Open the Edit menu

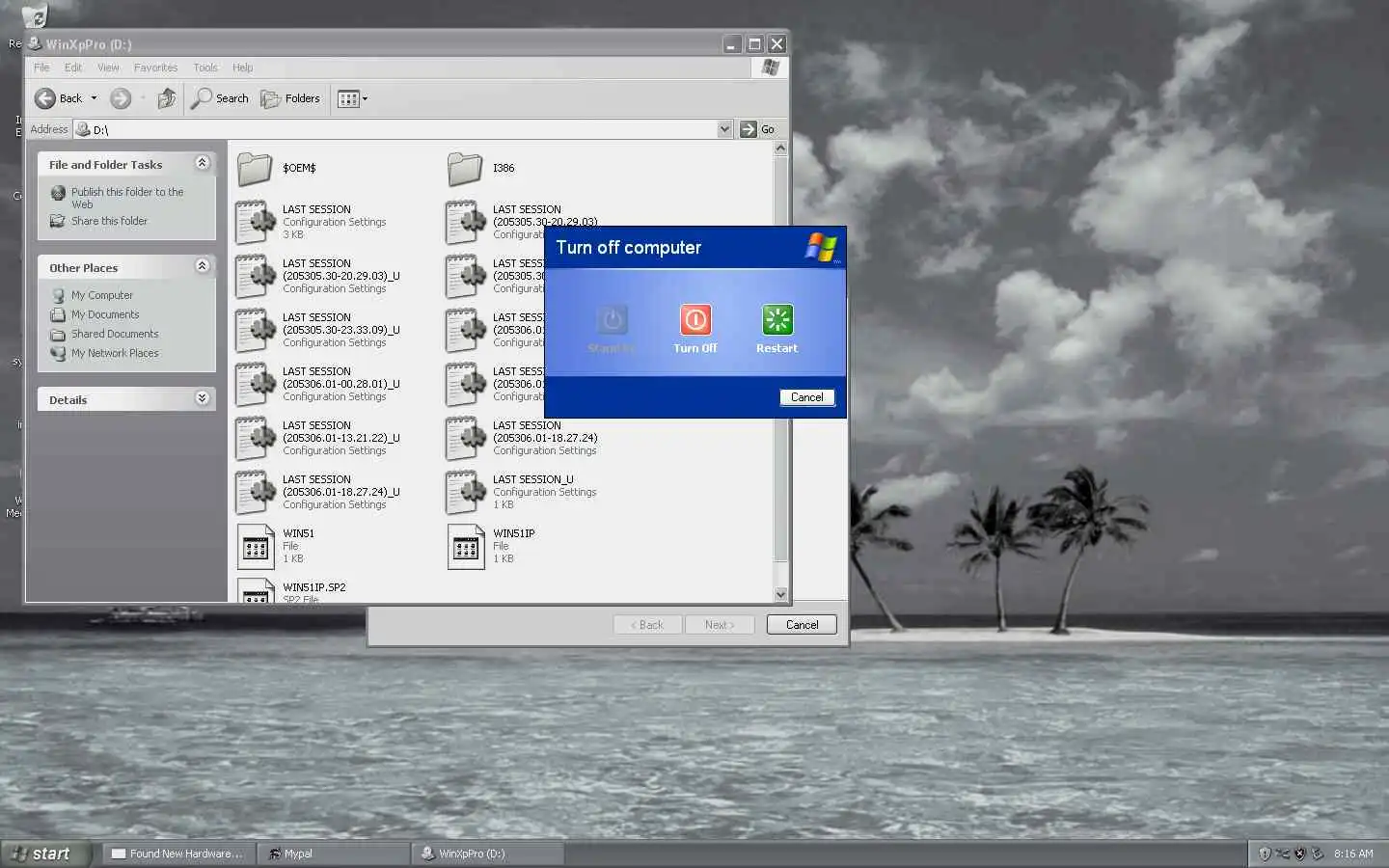pos(73,68)
